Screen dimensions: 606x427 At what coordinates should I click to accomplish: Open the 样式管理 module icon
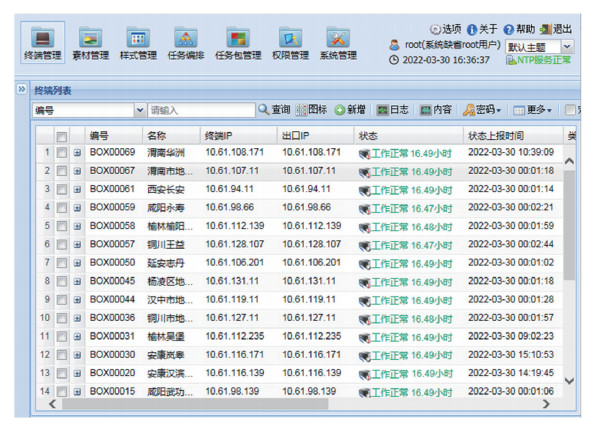138,42
